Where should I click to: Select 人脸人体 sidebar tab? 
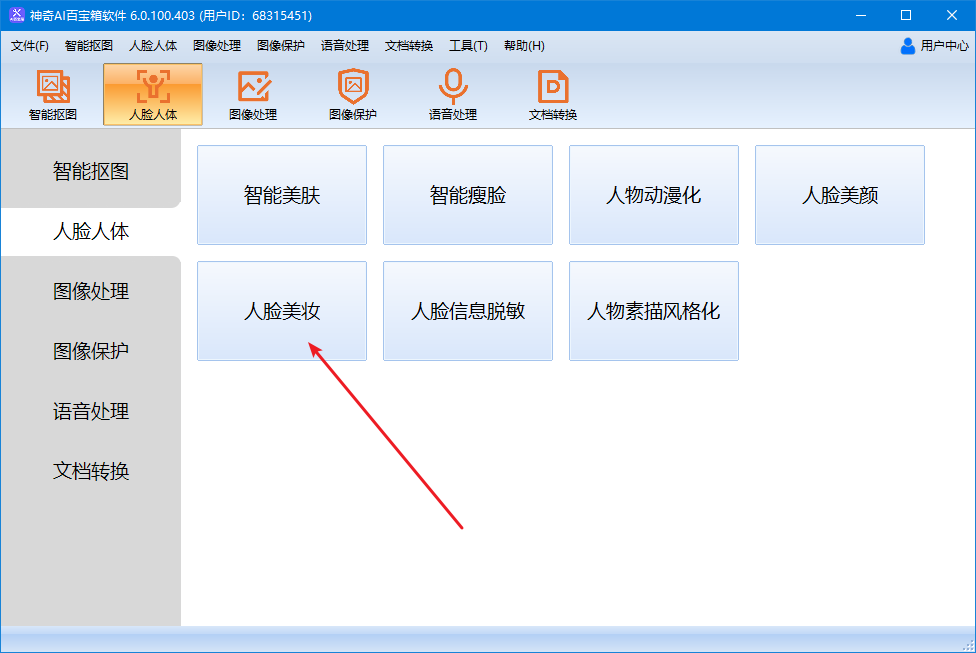point(91,232)
